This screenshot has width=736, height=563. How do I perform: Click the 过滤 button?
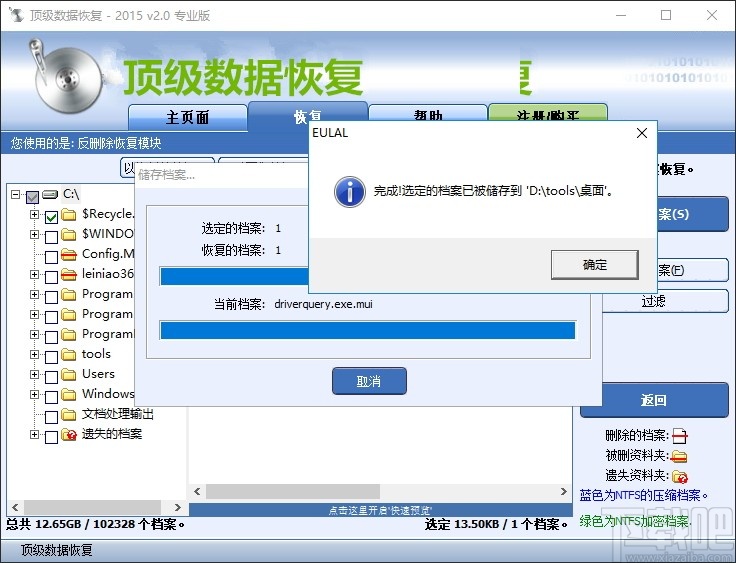[665, 301]
